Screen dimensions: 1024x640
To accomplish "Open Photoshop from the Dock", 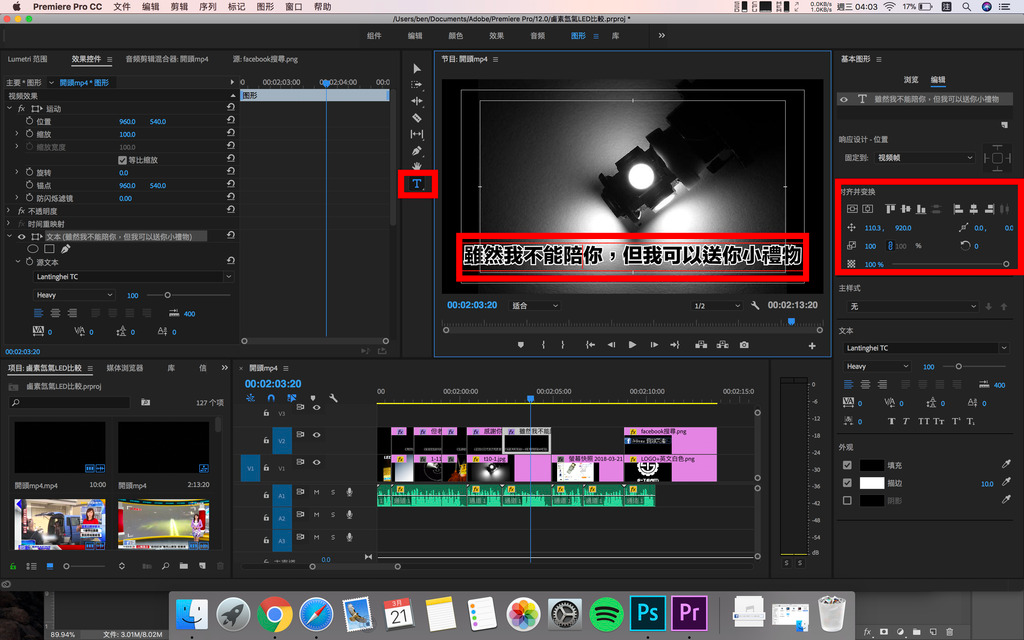I will coord(647,613).
